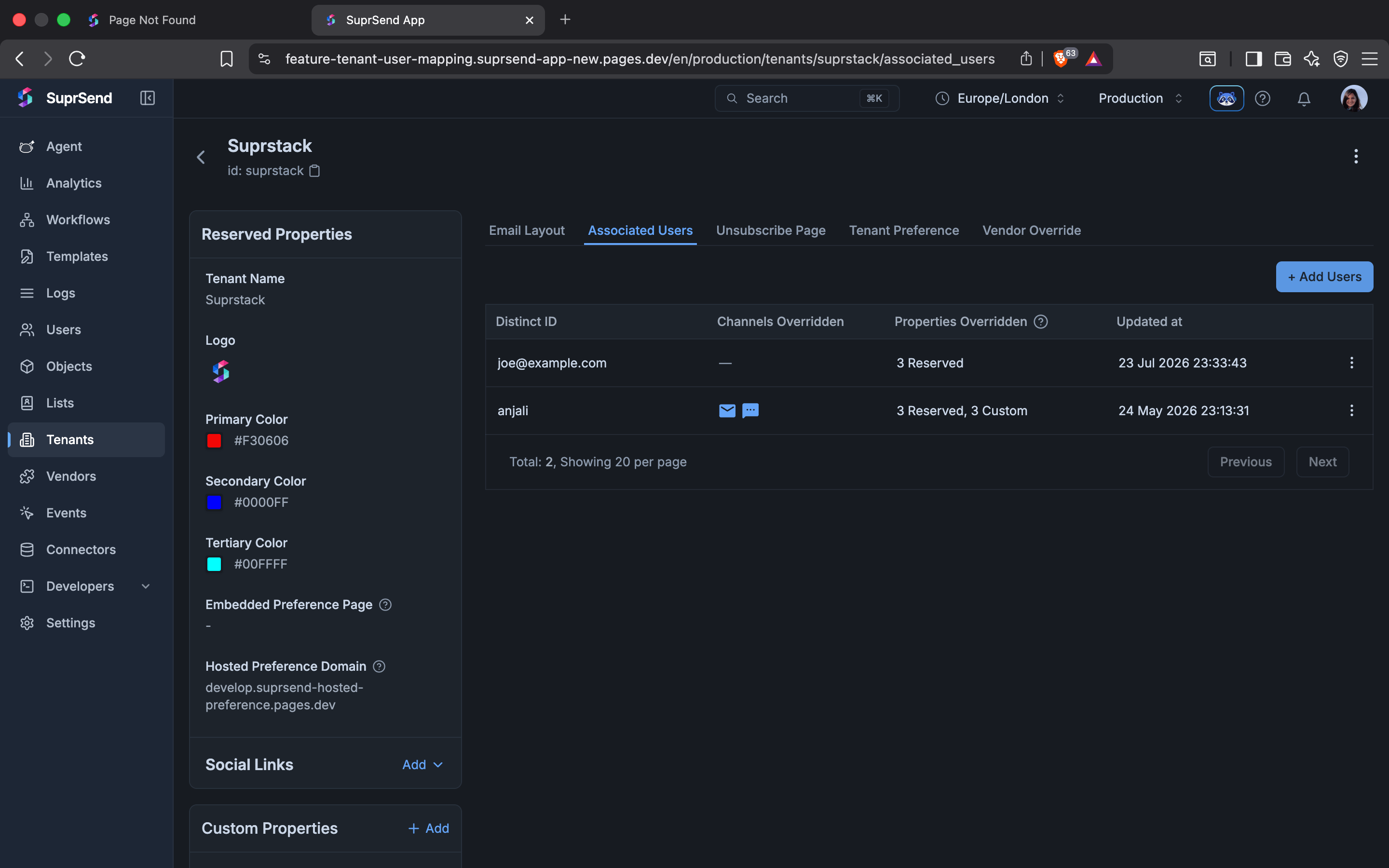Viewport: 1389px width, 868px height.
Task: Copy the suprstack tenant id
Action: pyautogui.click(x=314, y=171)
